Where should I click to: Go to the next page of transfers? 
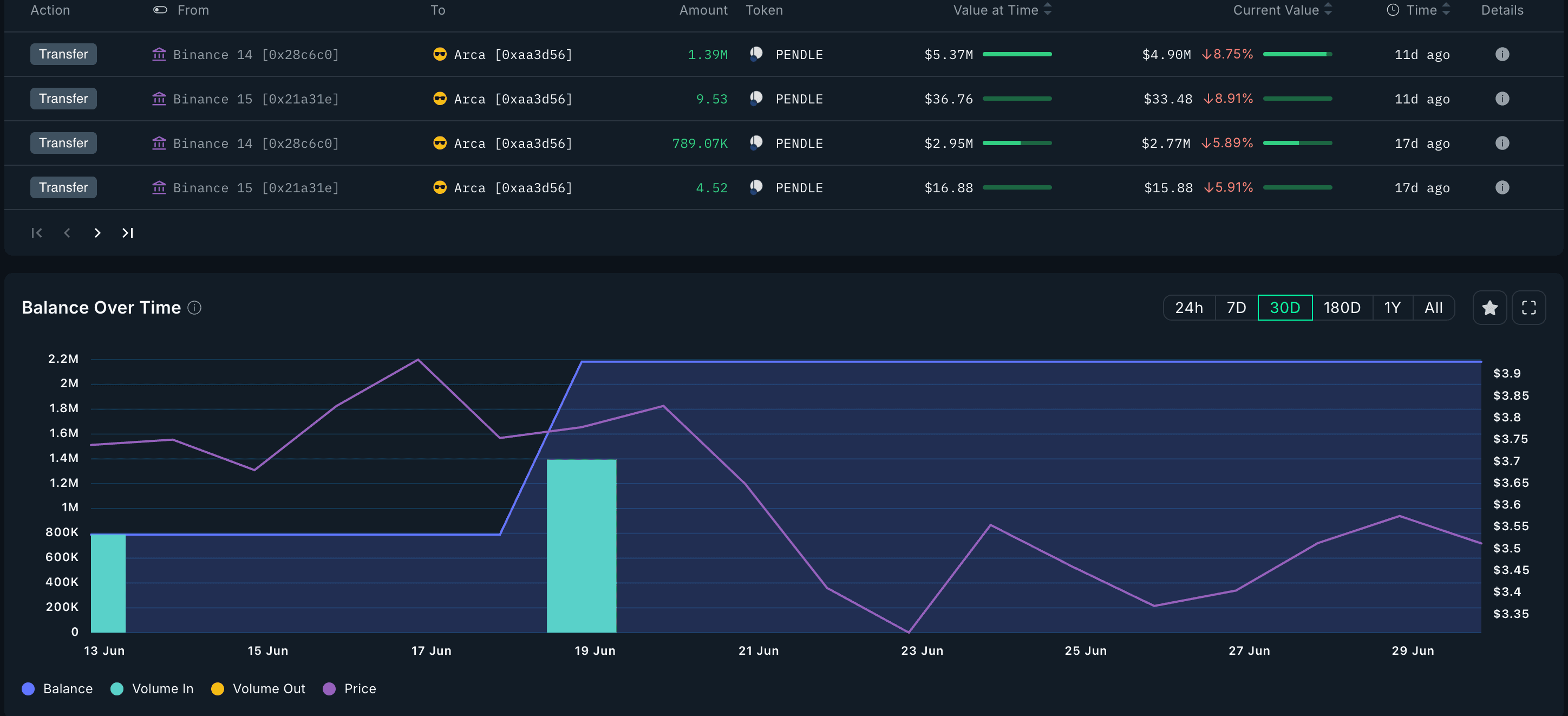click(x=97, y=233)
